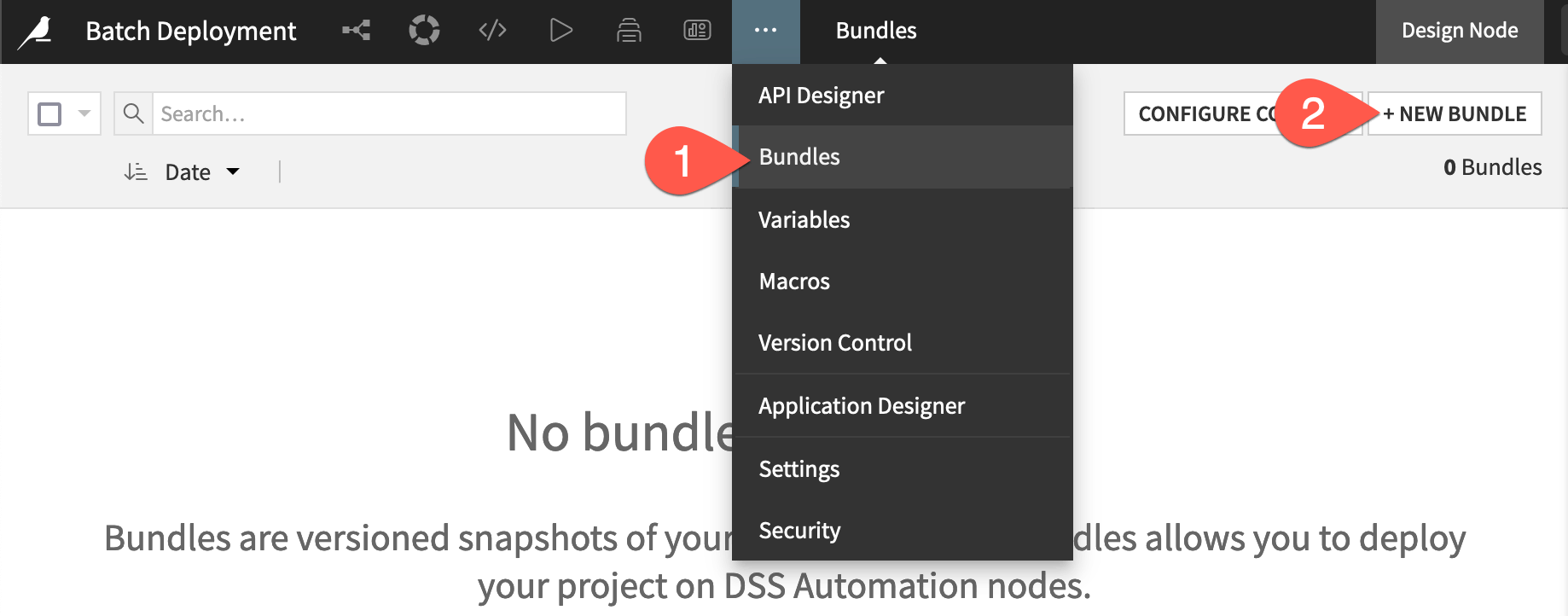Open the Dashboards icon
Viewport: 1568px width, 616px height.
[697, 31]
